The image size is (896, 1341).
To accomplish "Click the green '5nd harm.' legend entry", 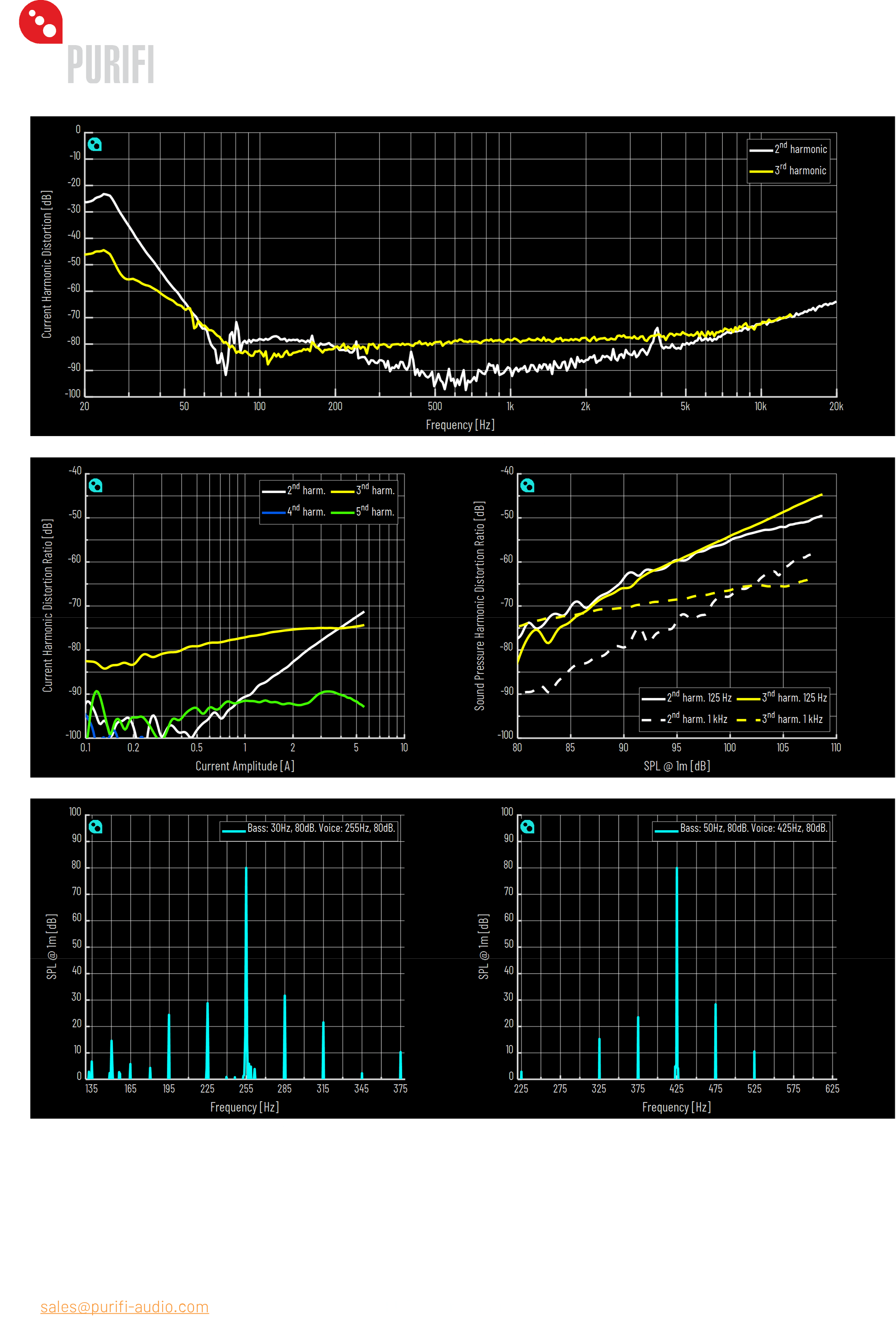I will pos(363,512).
